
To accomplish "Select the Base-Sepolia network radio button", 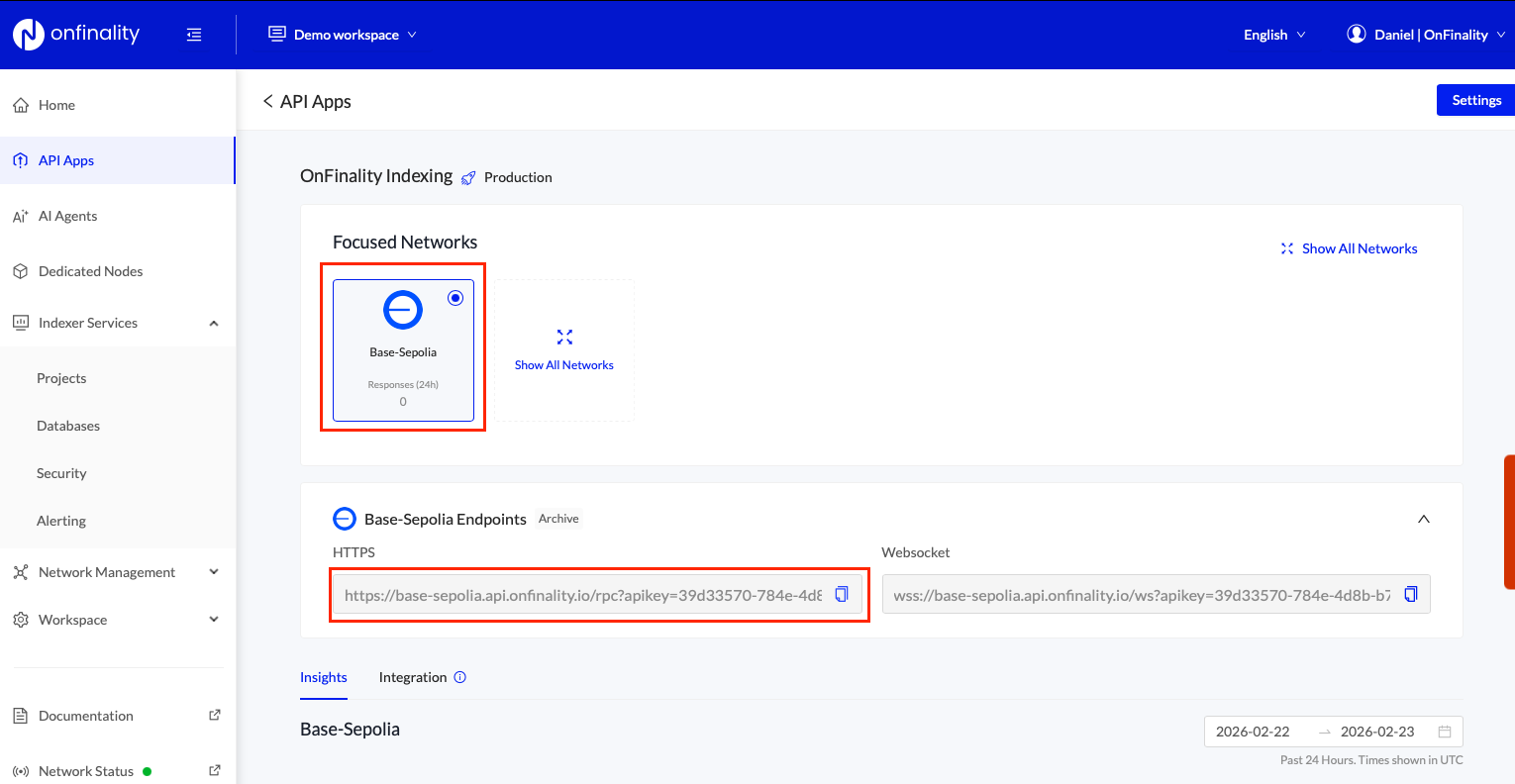I will point(455,297).
